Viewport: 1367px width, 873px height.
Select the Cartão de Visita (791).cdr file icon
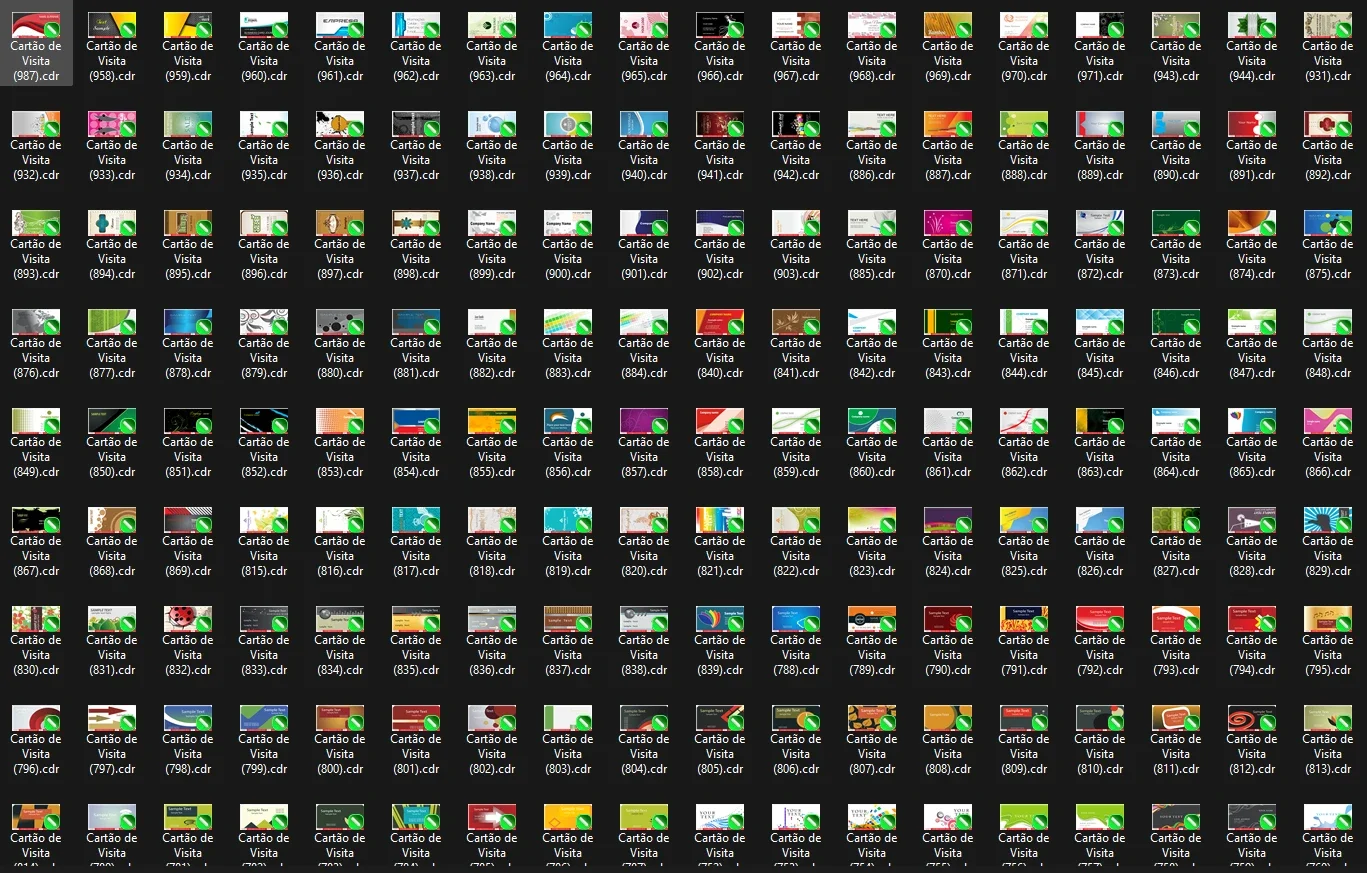[1024, 619]
